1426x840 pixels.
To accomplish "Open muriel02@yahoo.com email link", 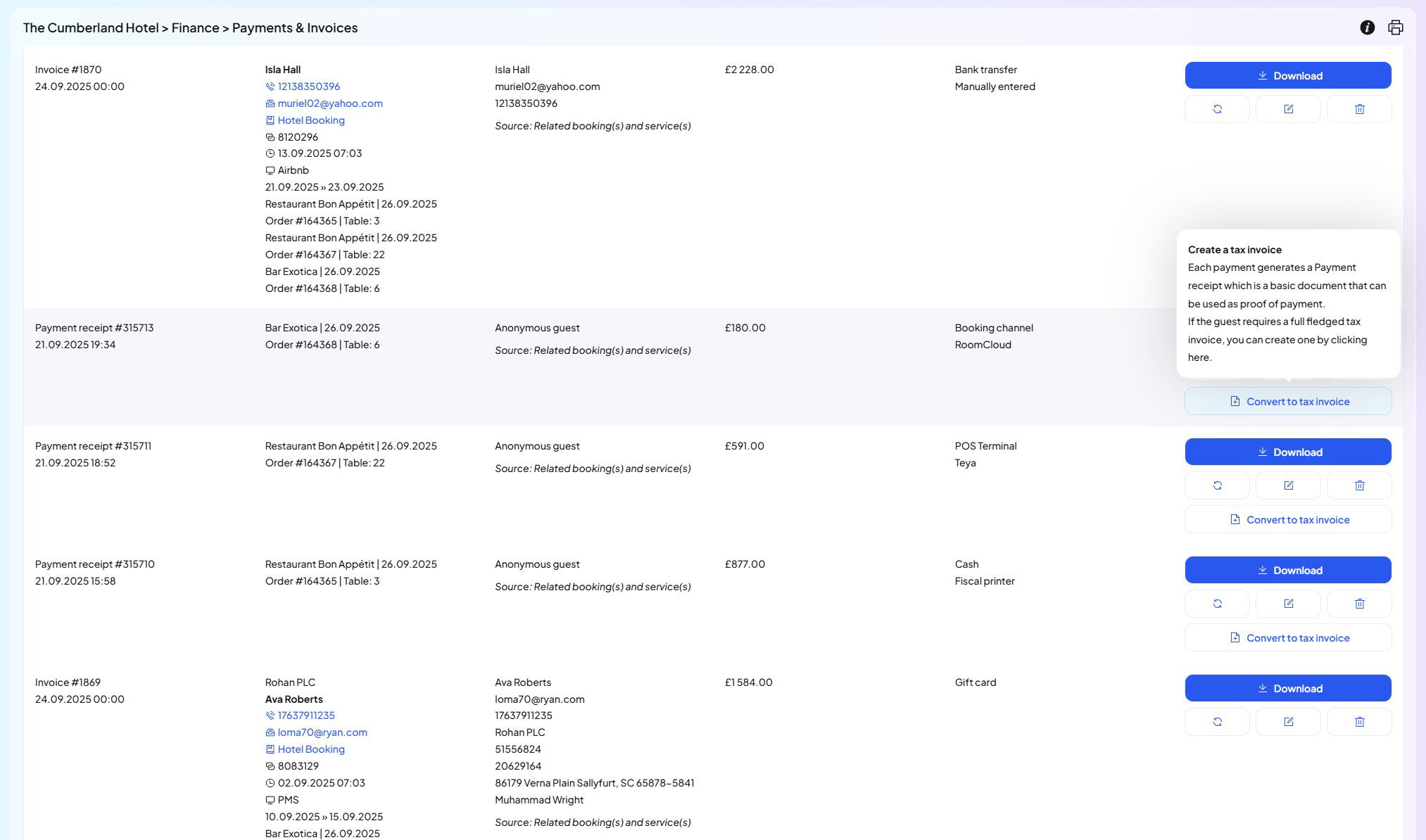I will pyautogui.click(x=329, y=103).
